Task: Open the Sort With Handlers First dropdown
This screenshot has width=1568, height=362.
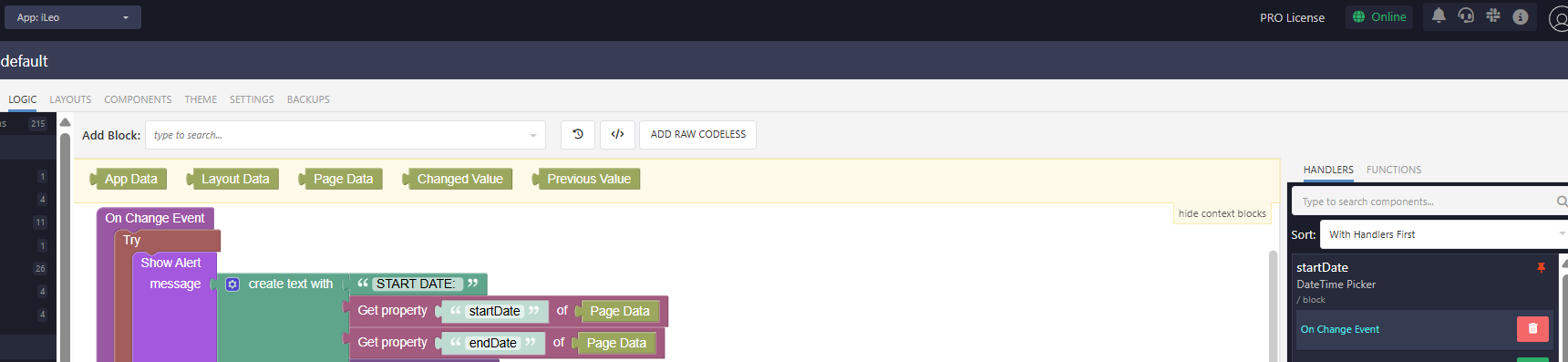Action: [1444, 234]
